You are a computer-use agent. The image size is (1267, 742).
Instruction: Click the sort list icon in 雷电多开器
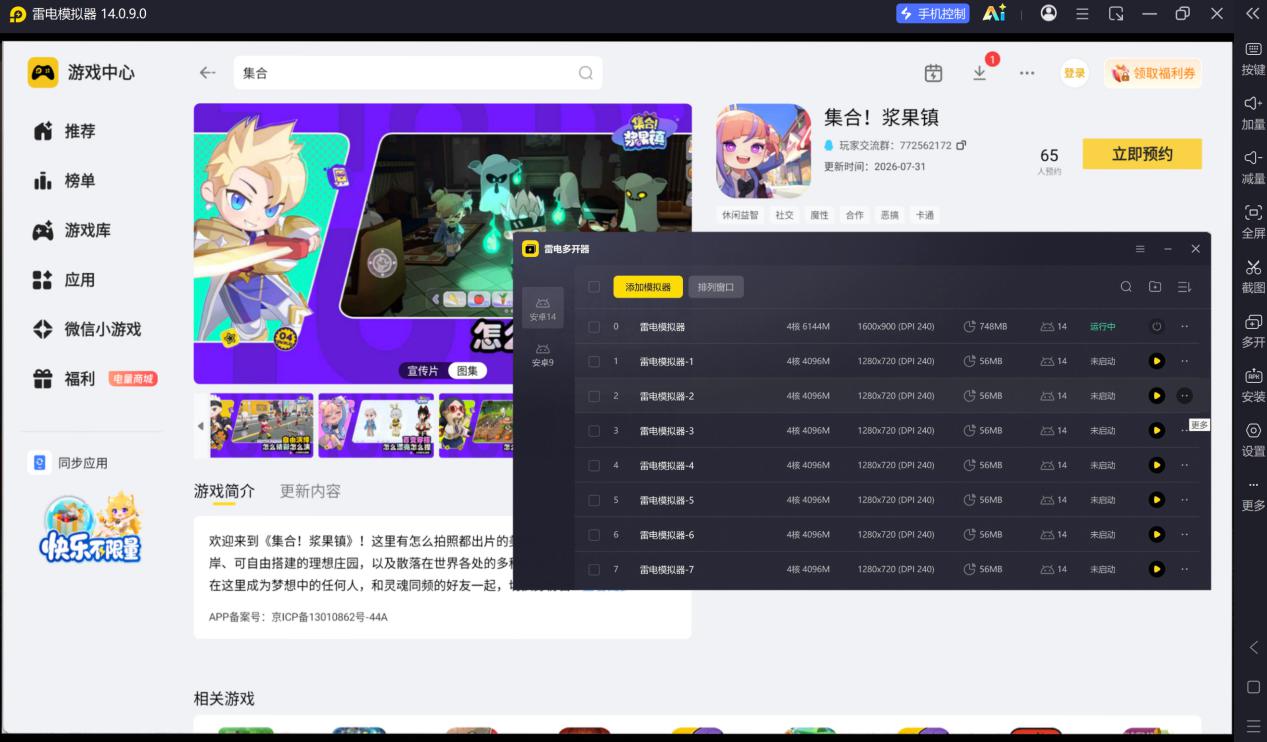[x=1184, y=287]
